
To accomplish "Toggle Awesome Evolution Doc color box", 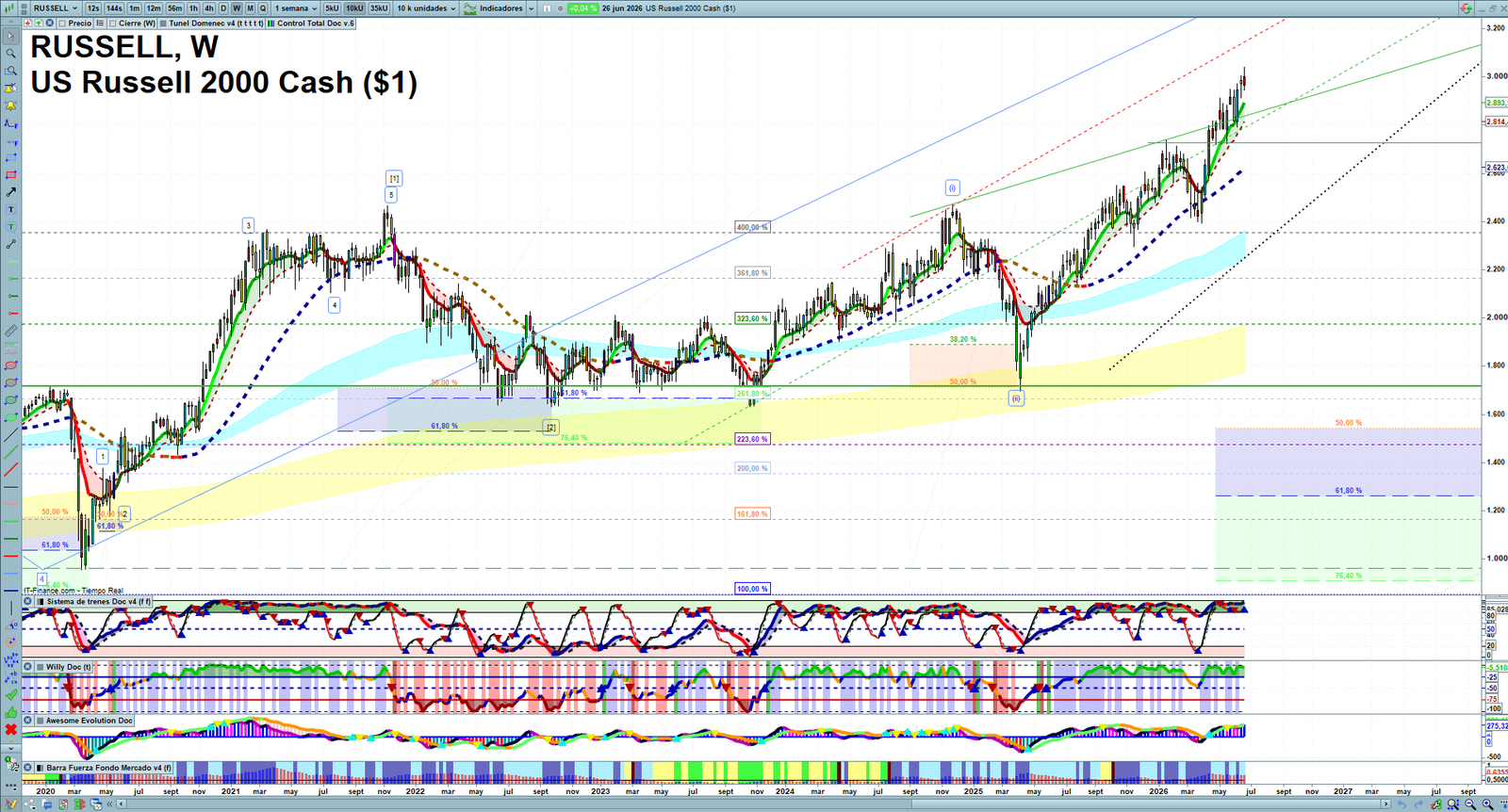I will (x=41, y=721).
